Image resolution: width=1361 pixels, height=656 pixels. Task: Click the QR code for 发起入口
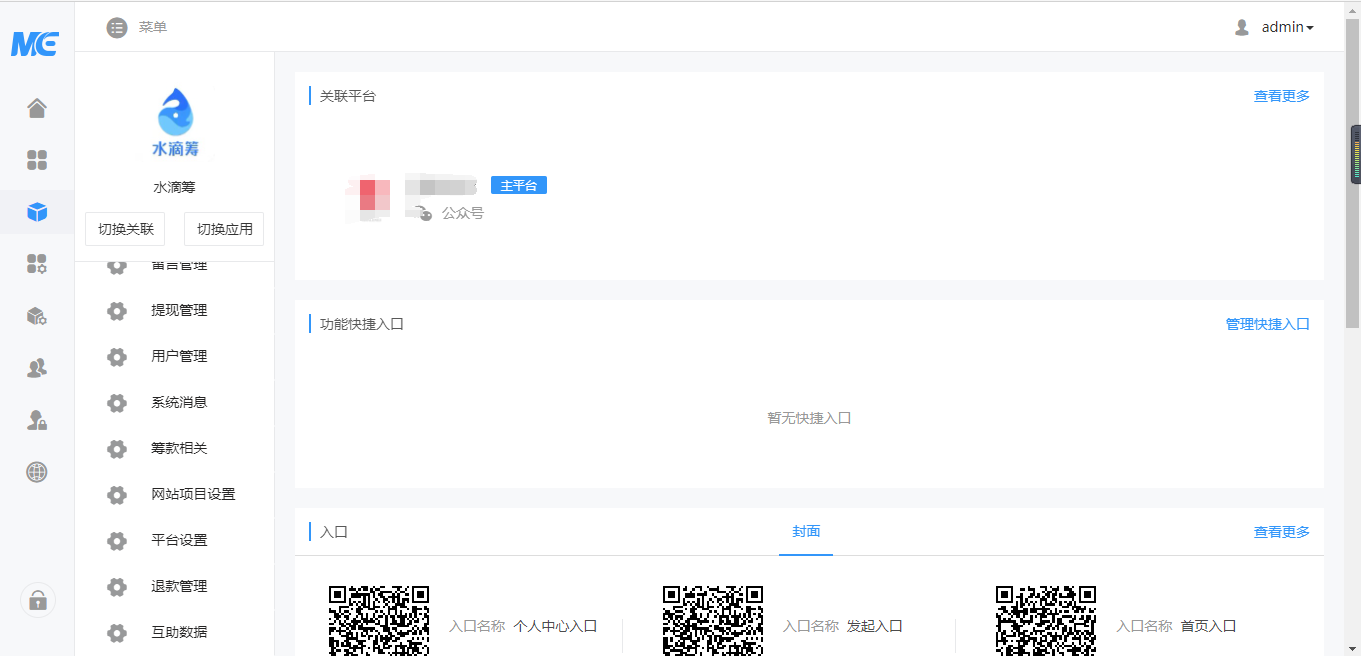tap(713, 620)
